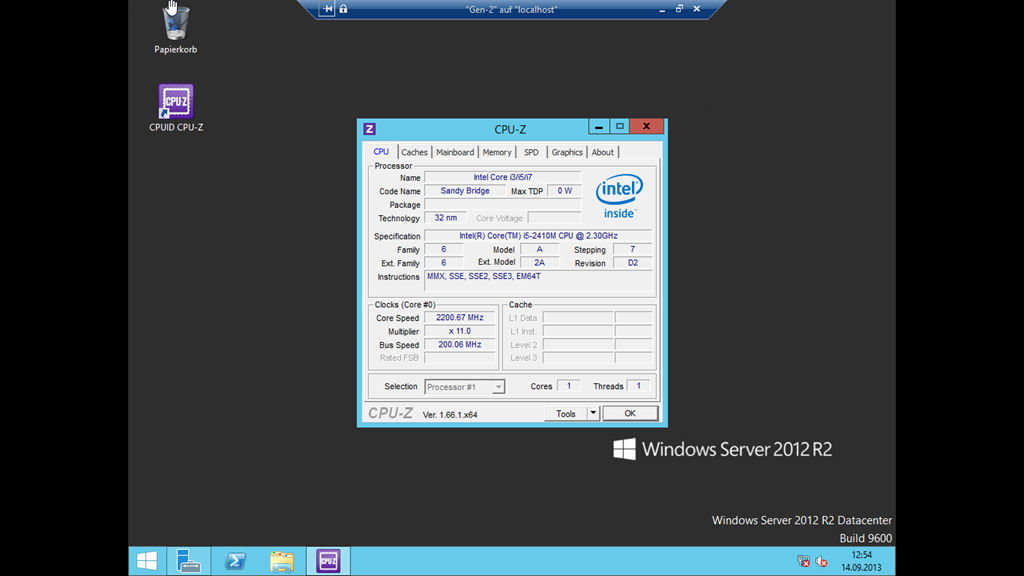This screenshot has height=576, width=1024.
Task: Select the CPU tab
Action: point(381,152)
